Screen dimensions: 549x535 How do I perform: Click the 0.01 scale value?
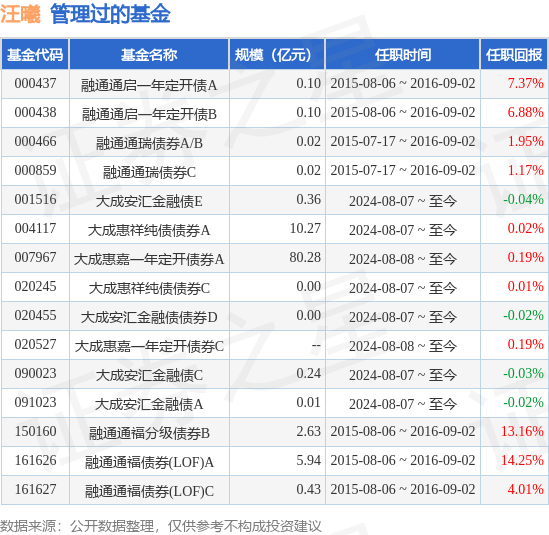(308, 403)
